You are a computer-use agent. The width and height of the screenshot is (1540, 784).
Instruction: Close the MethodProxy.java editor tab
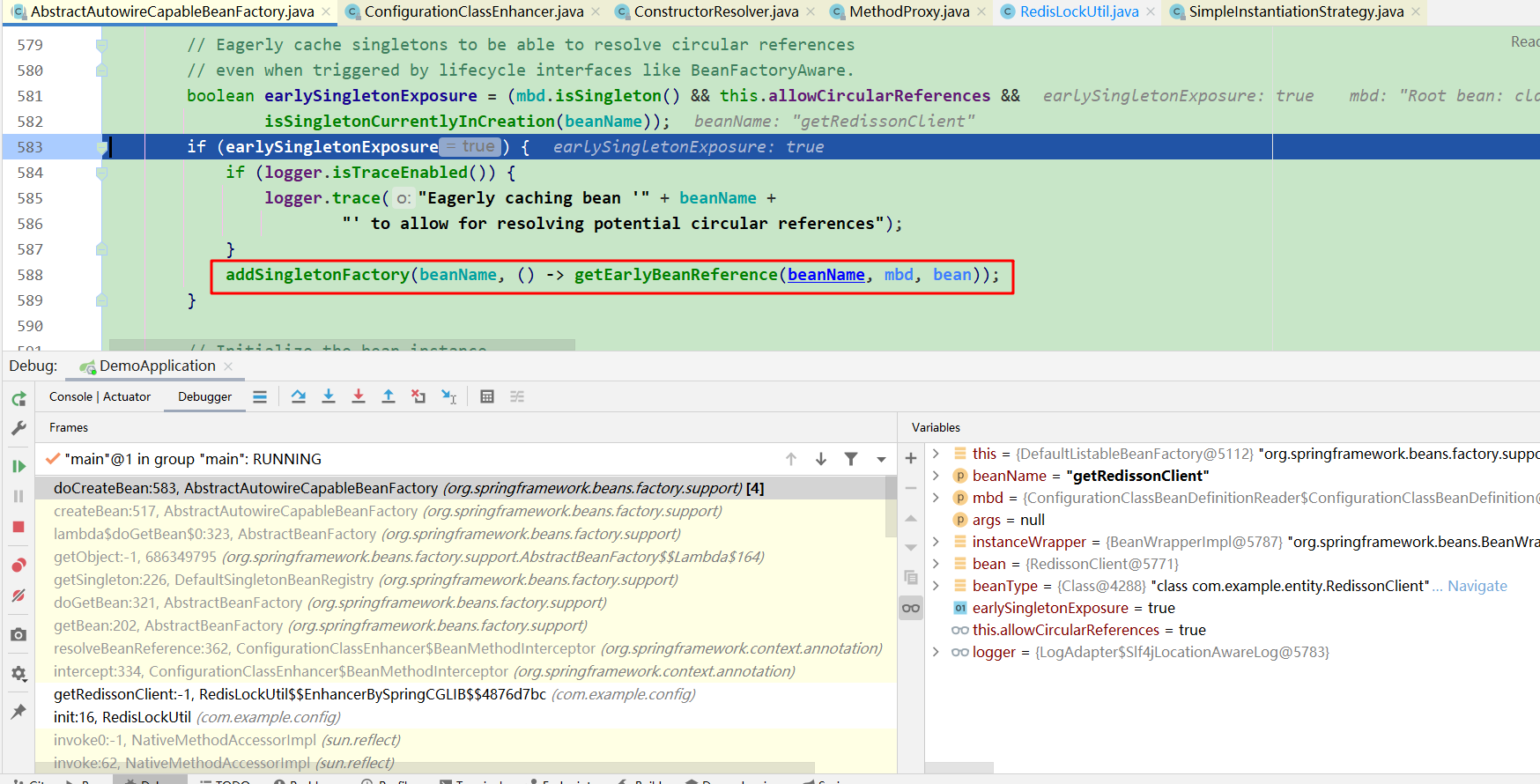(981, 11)
